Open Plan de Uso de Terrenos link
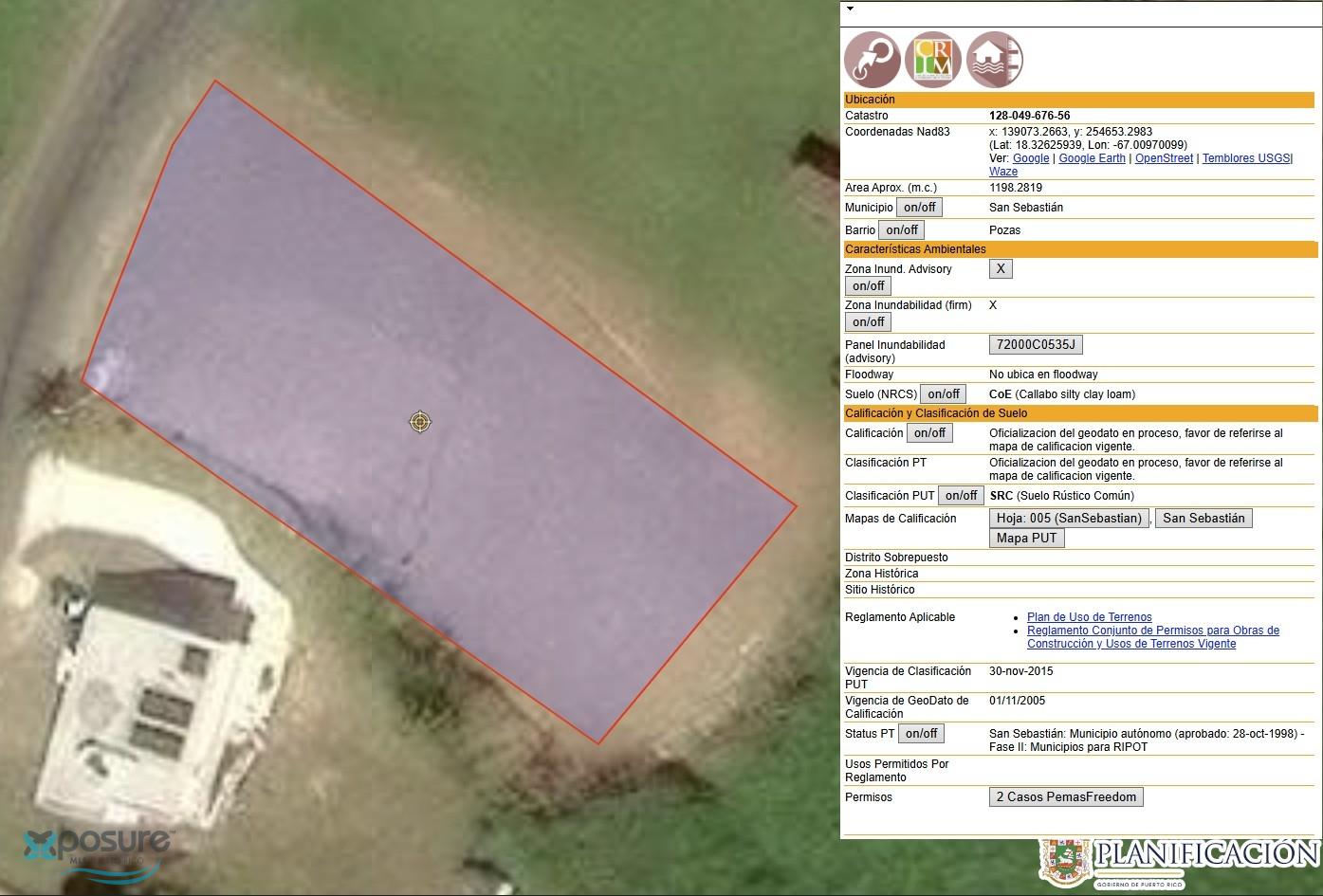Screen dimensions: 1323x896 [x=1089, y=617]
